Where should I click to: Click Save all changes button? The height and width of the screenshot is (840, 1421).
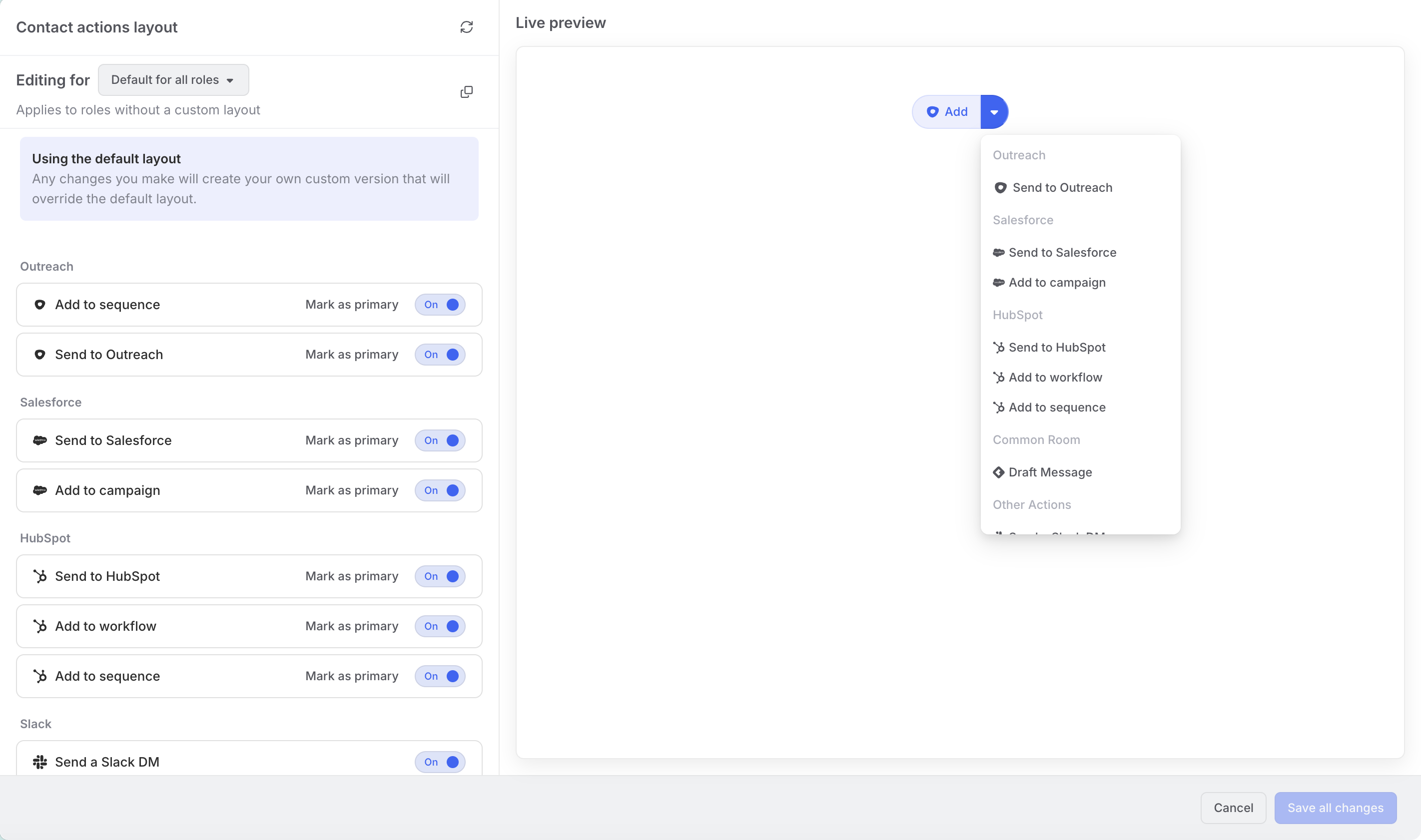[1335, 808]
